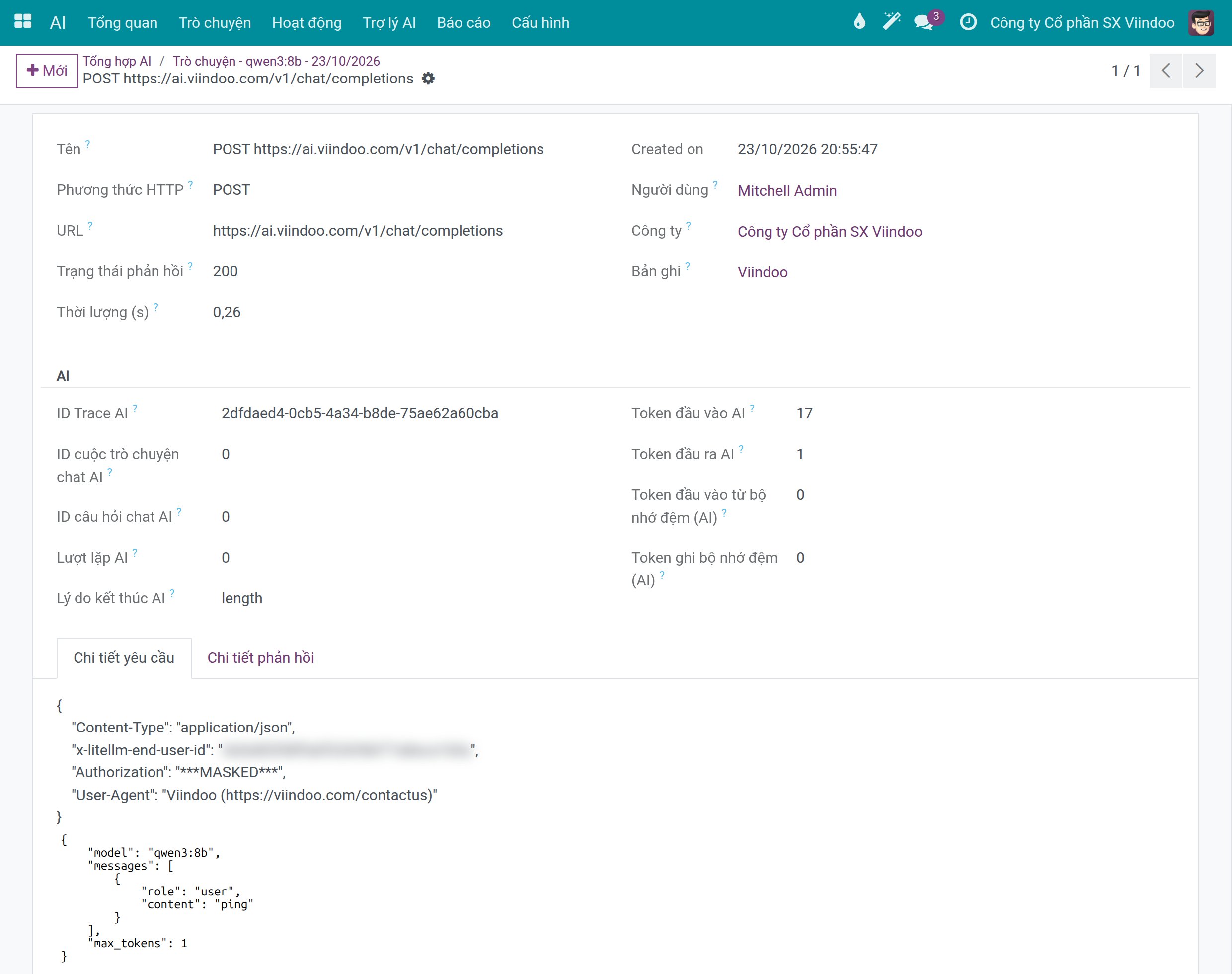Open Công ty Cổ phần SX Viindoo field link
Image resolution: width=1232 pixels, height=974 pixels.
[x=830, y=232]
